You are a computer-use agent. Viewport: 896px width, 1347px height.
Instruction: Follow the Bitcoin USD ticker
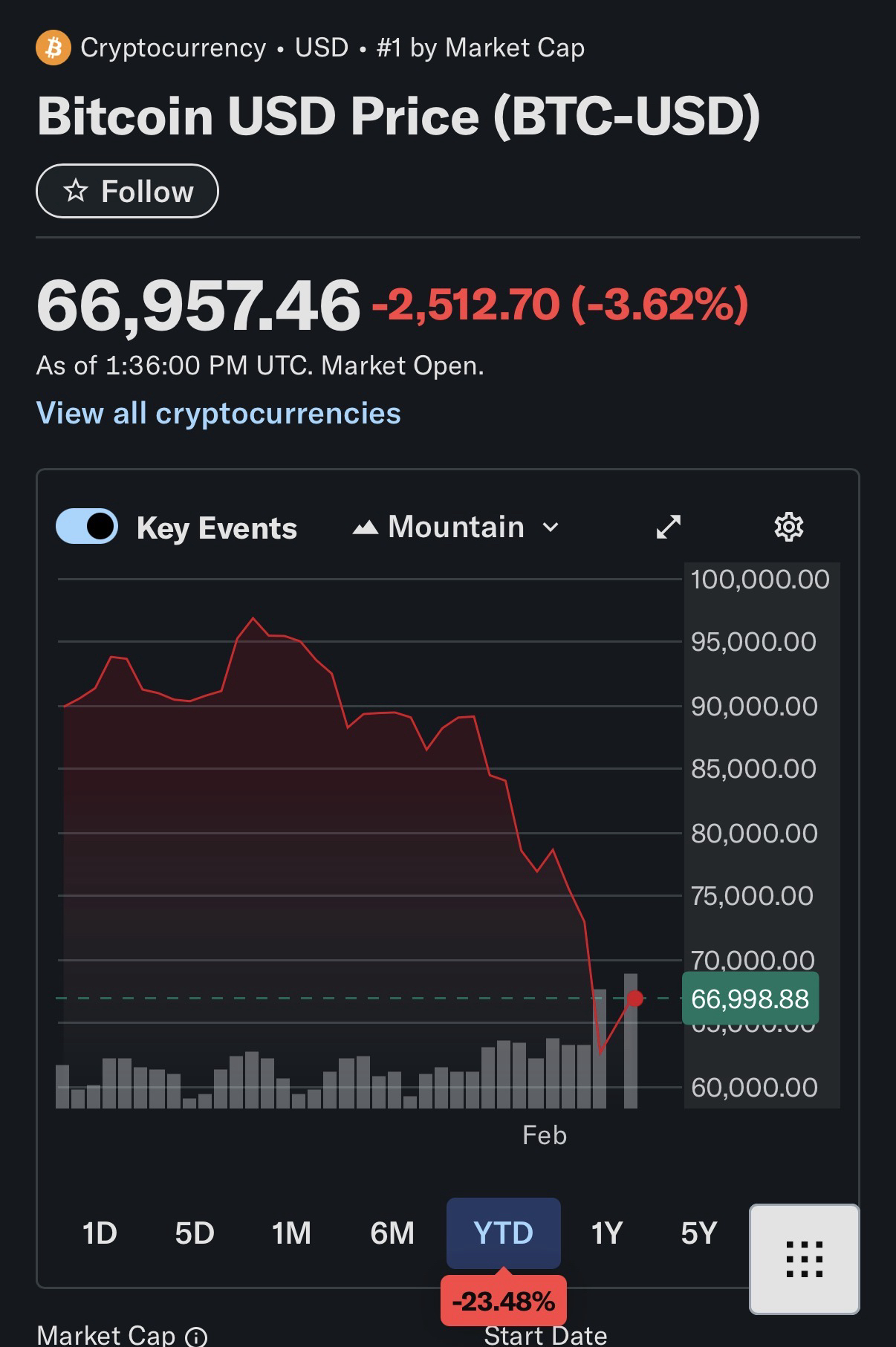pyautogui.click(x=127, y=192)
